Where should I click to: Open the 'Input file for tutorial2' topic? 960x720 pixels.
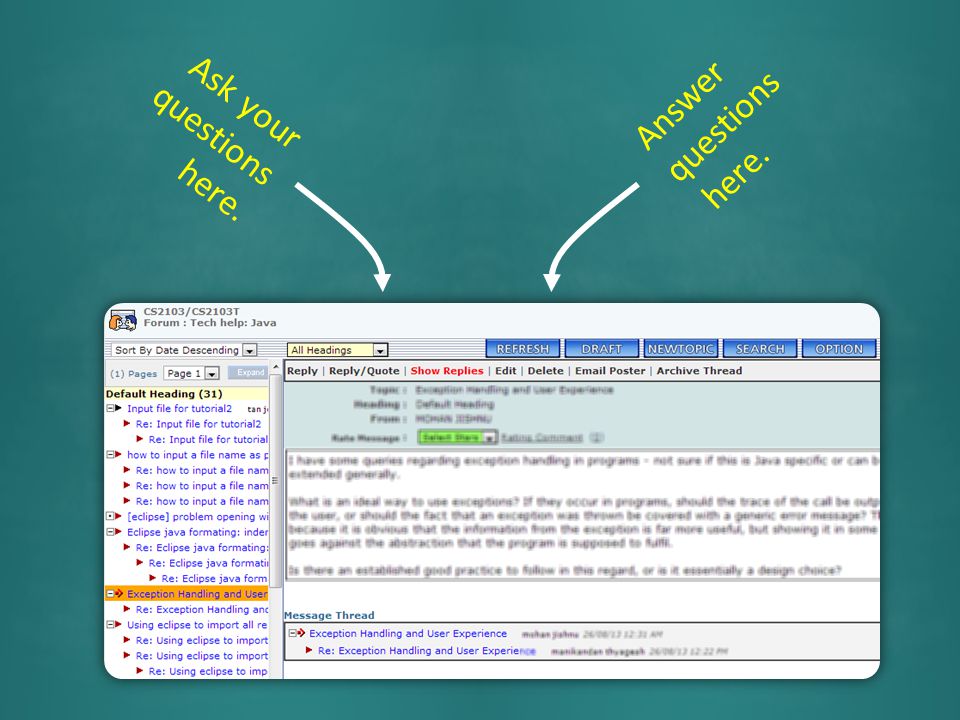(179, 408)
